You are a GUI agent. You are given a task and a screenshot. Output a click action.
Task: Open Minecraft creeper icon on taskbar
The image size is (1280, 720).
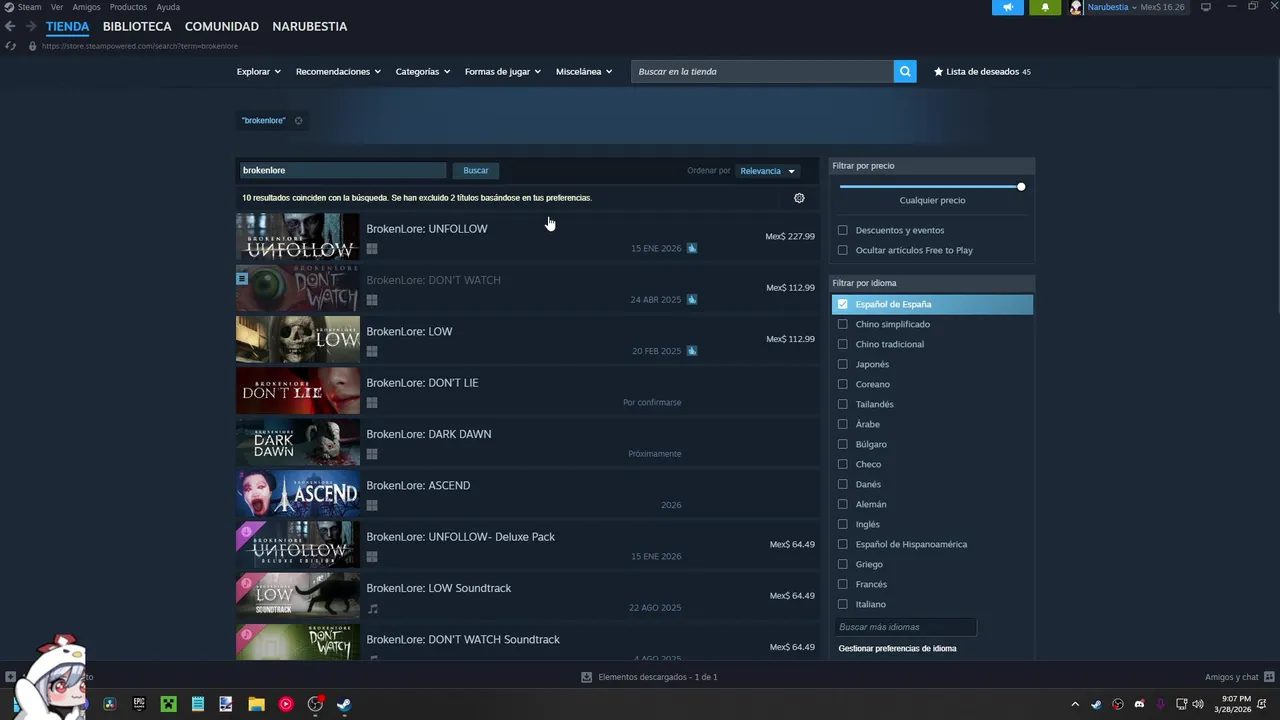[x=168, y=704]
